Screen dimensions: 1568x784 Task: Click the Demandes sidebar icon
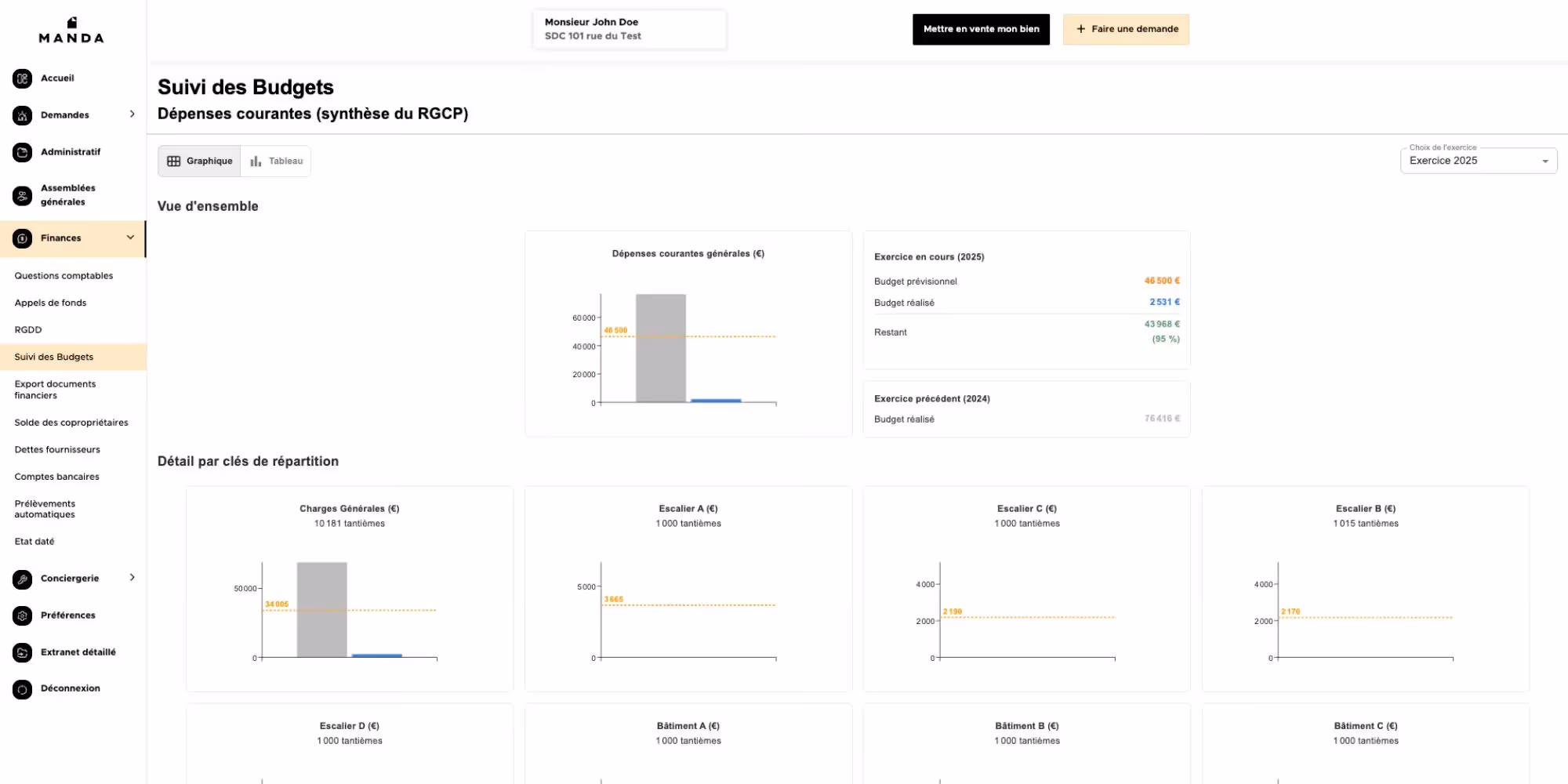(x=23, y=115)
